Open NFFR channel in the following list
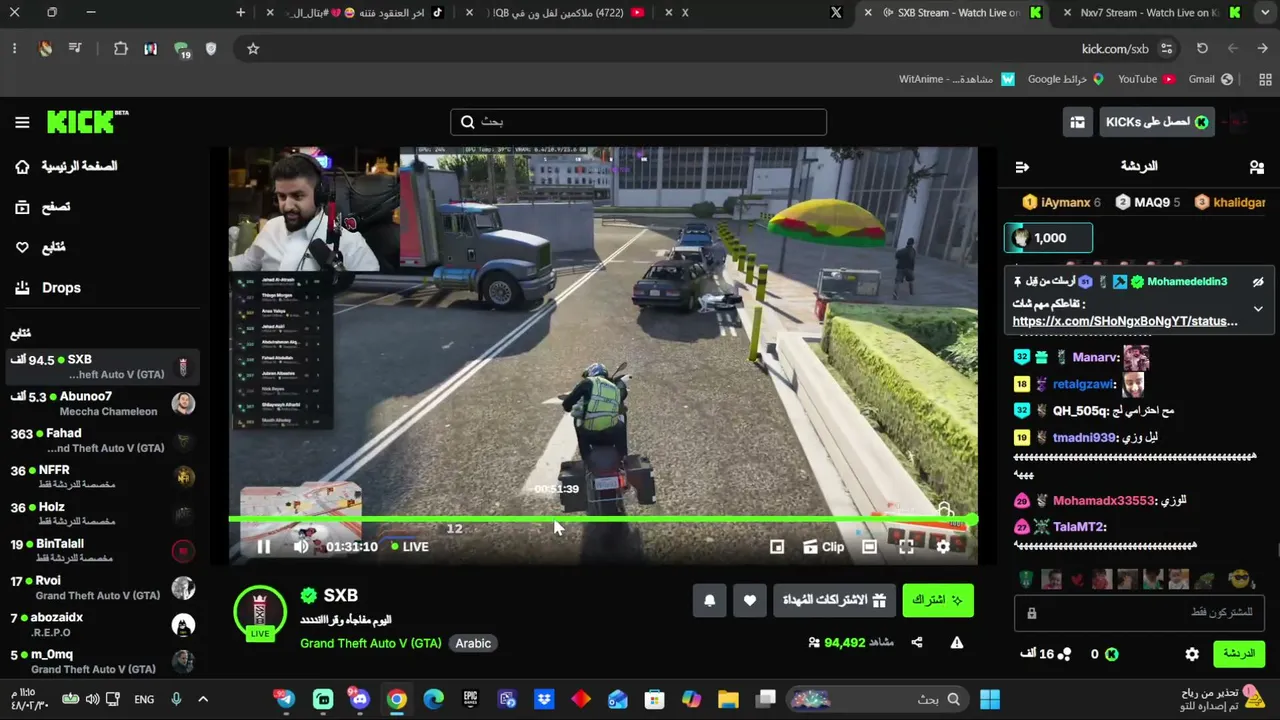Image resolution: width=1280 pixels, height=720 pixels. (x=102, y=477)
